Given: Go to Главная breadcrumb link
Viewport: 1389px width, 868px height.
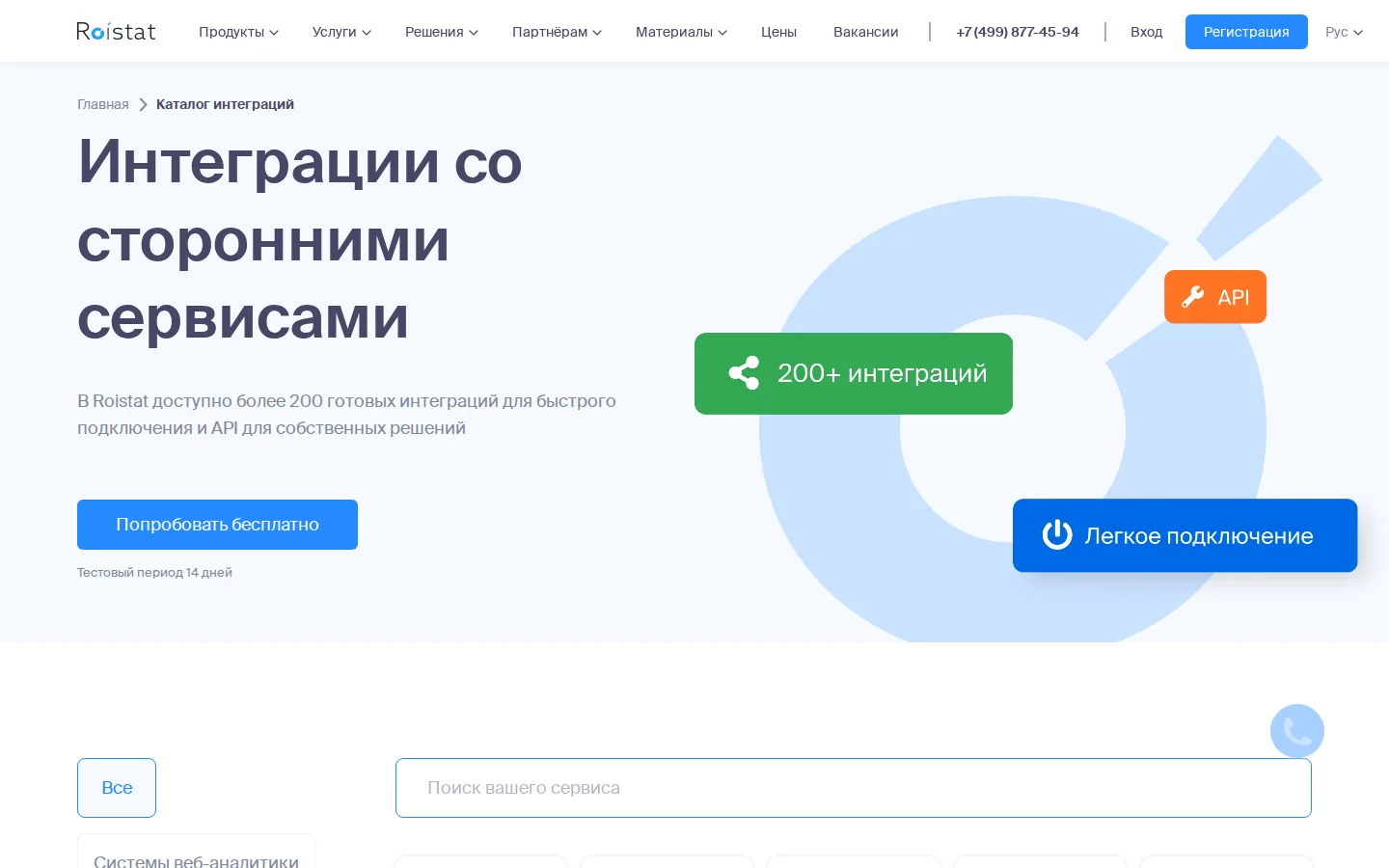Looking at the screenshot, I should 103,104.
